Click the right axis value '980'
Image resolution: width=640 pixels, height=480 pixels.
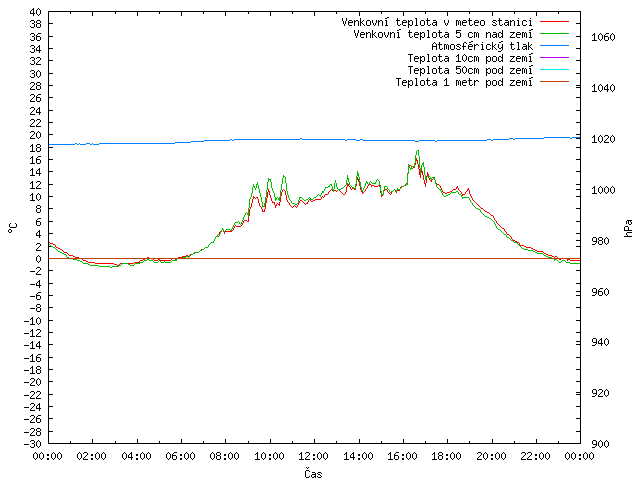600,241
